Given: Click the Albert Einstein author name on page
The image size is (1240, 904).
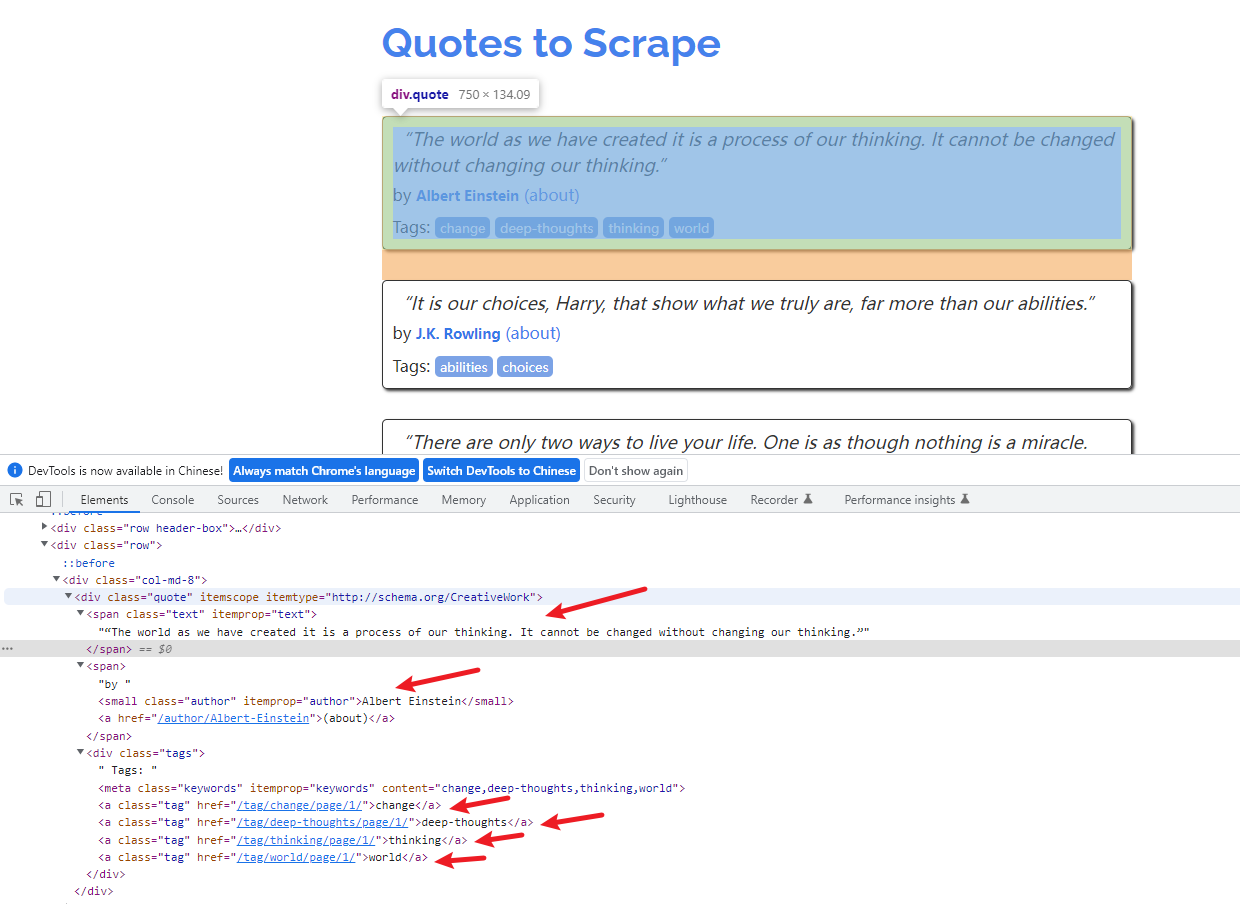Looking at the screenshot, I should click(x=467, y=196).
